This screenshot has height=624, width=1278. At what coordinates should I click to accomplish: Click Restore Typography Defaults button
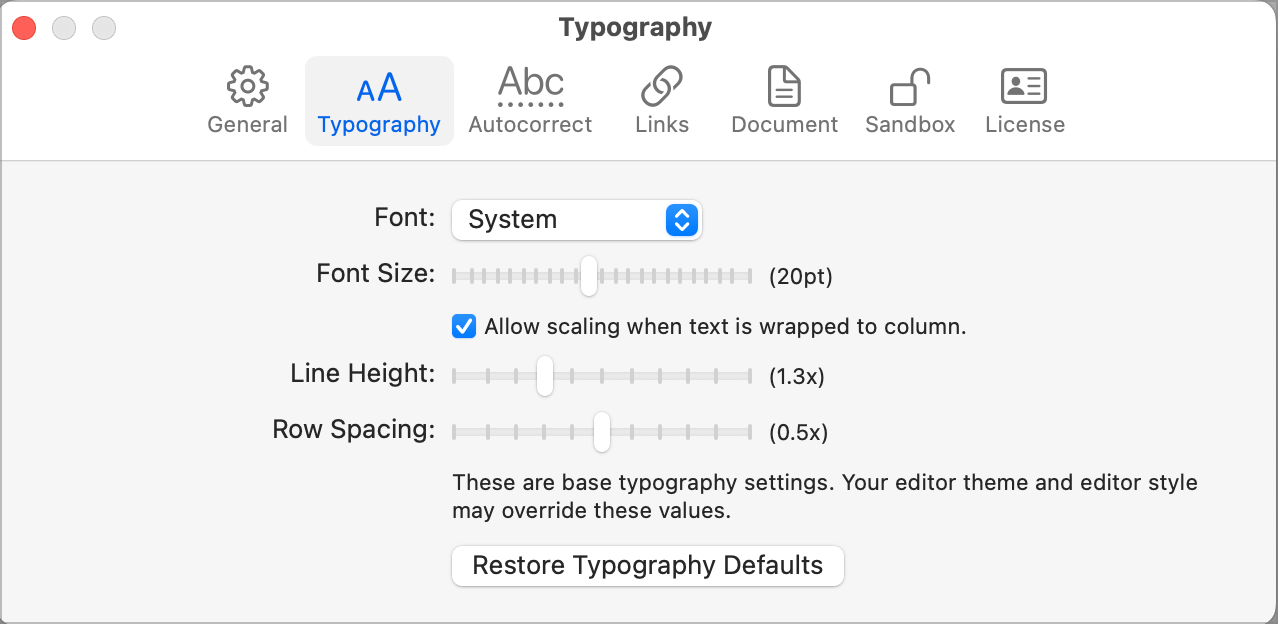648,565
